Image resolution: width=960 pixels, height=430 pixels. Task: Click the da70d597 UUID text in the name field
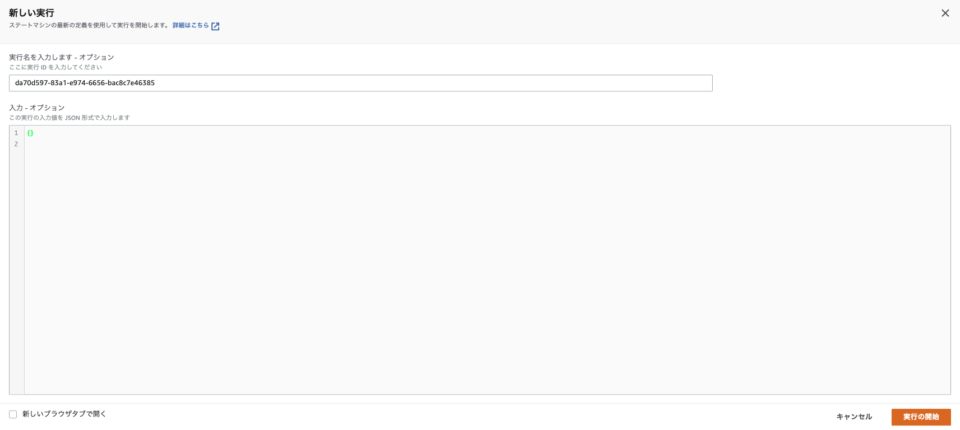(85, 83)
